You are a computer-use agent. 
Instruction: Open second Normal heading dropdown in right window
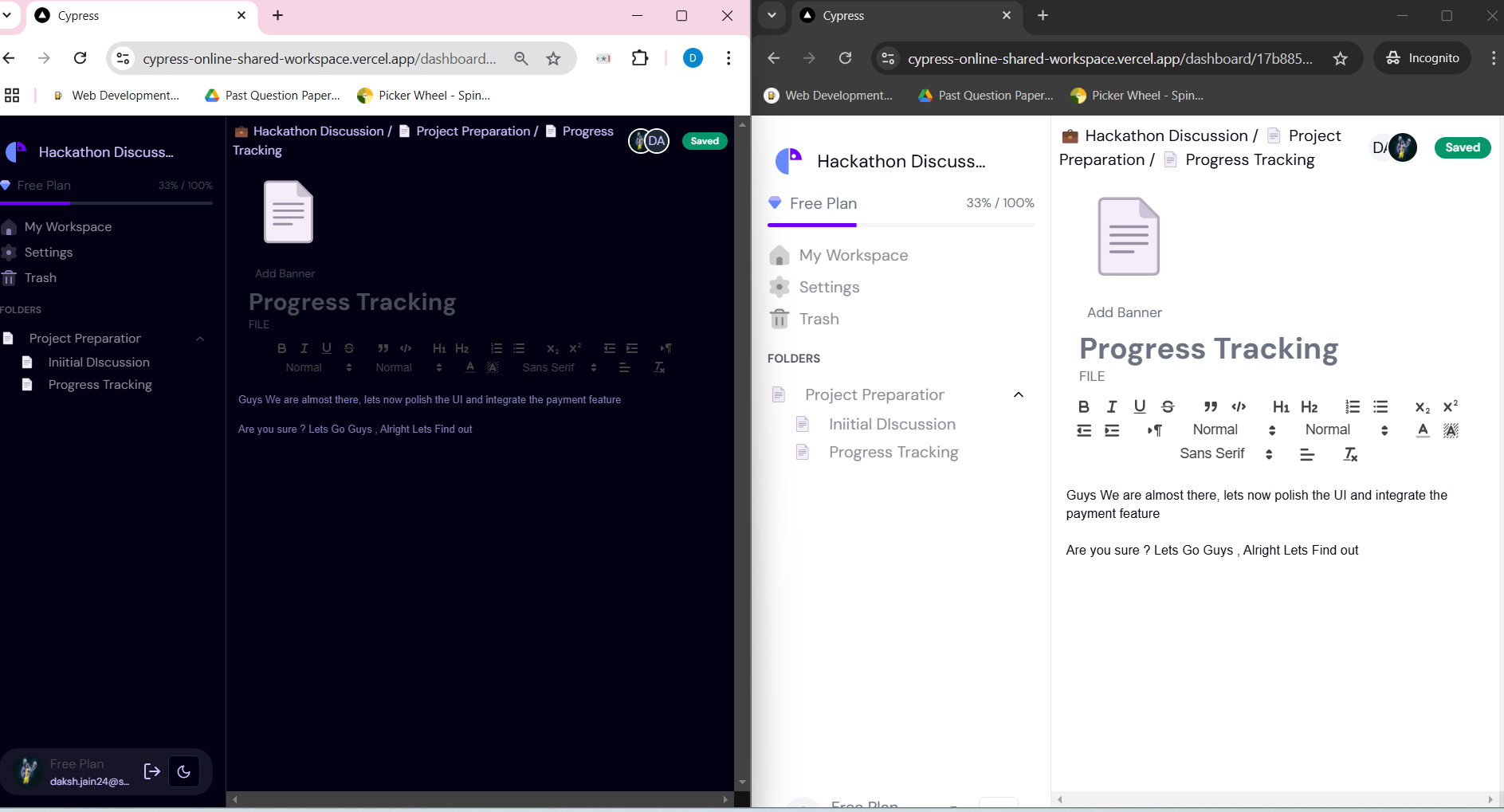1347,430
